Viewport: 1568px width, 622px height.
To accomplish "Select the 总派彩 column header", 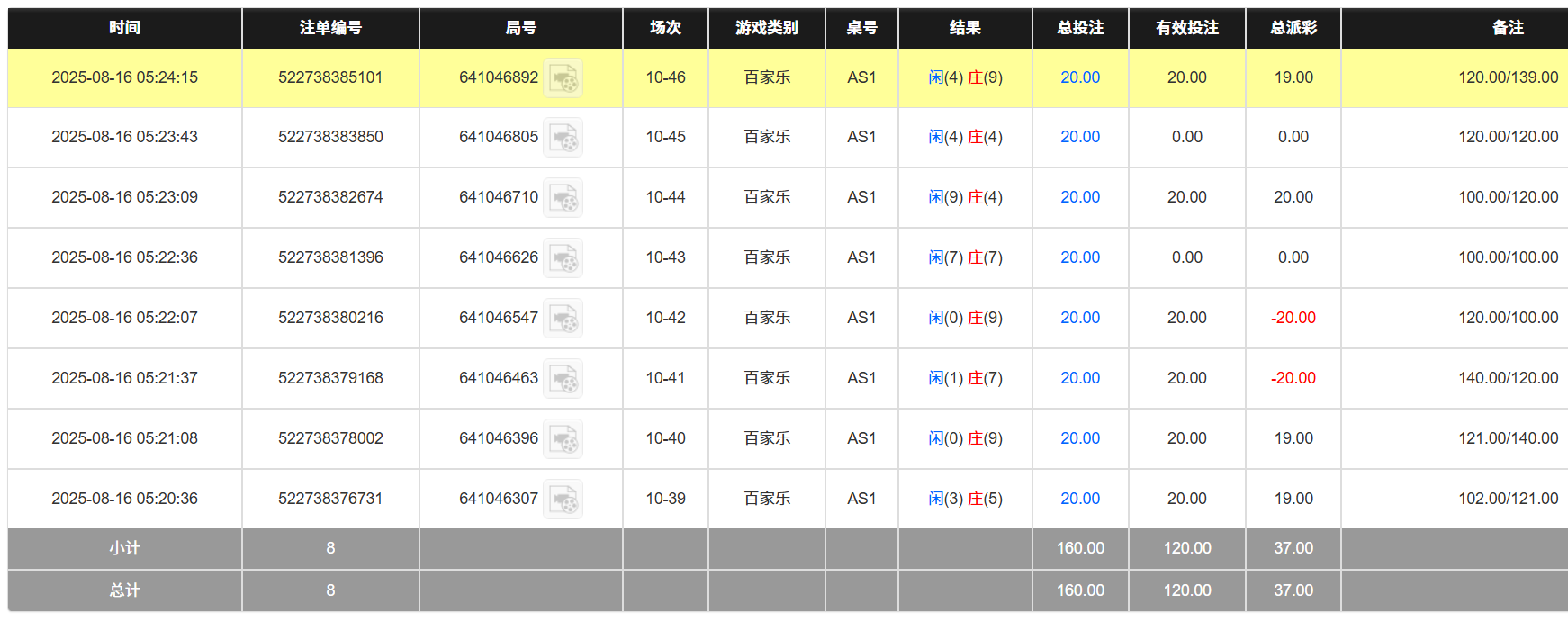I will (x=1293, y=28).
